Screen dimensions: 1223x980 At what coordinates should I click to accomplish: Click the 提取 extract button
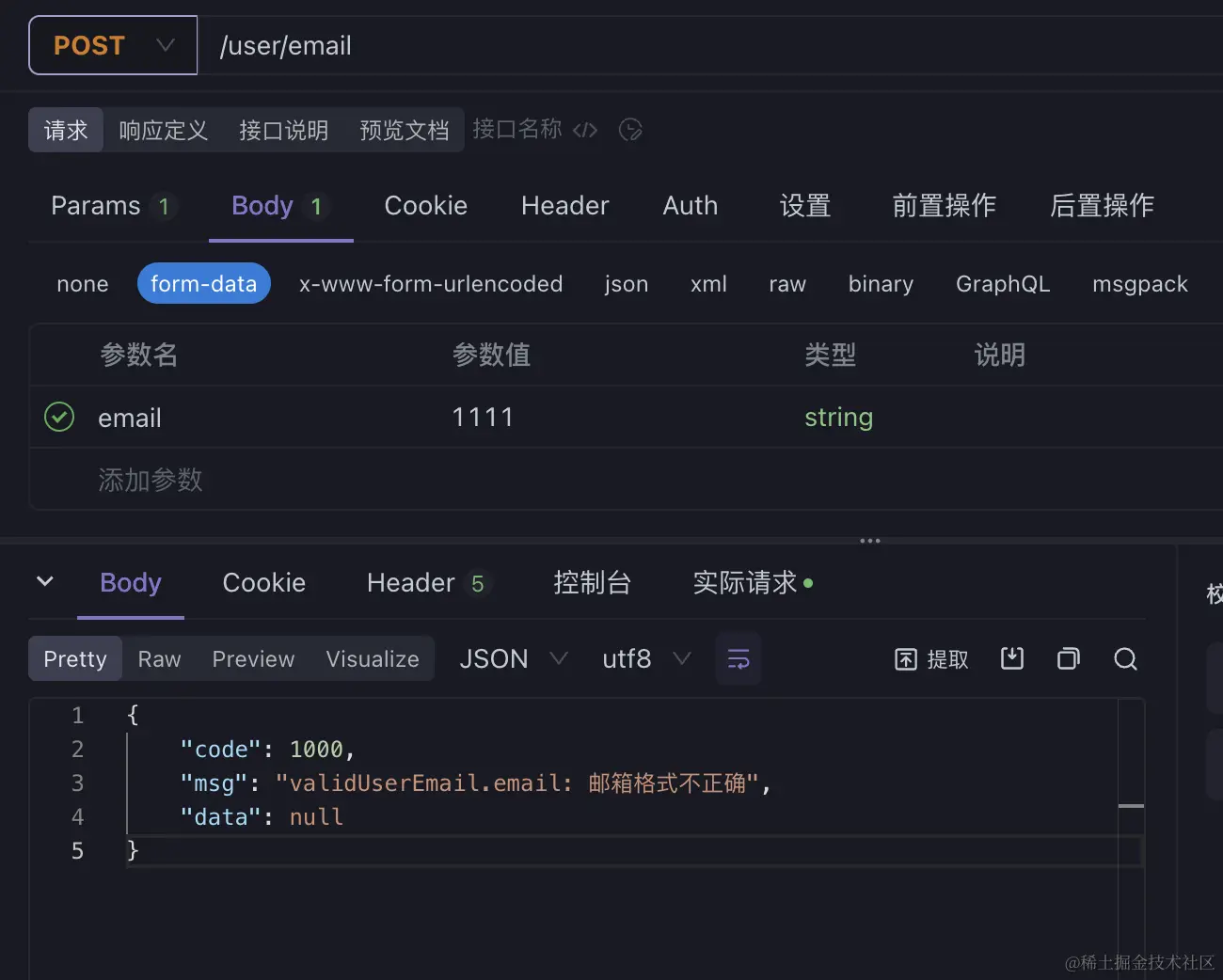(x=931, y=658)
